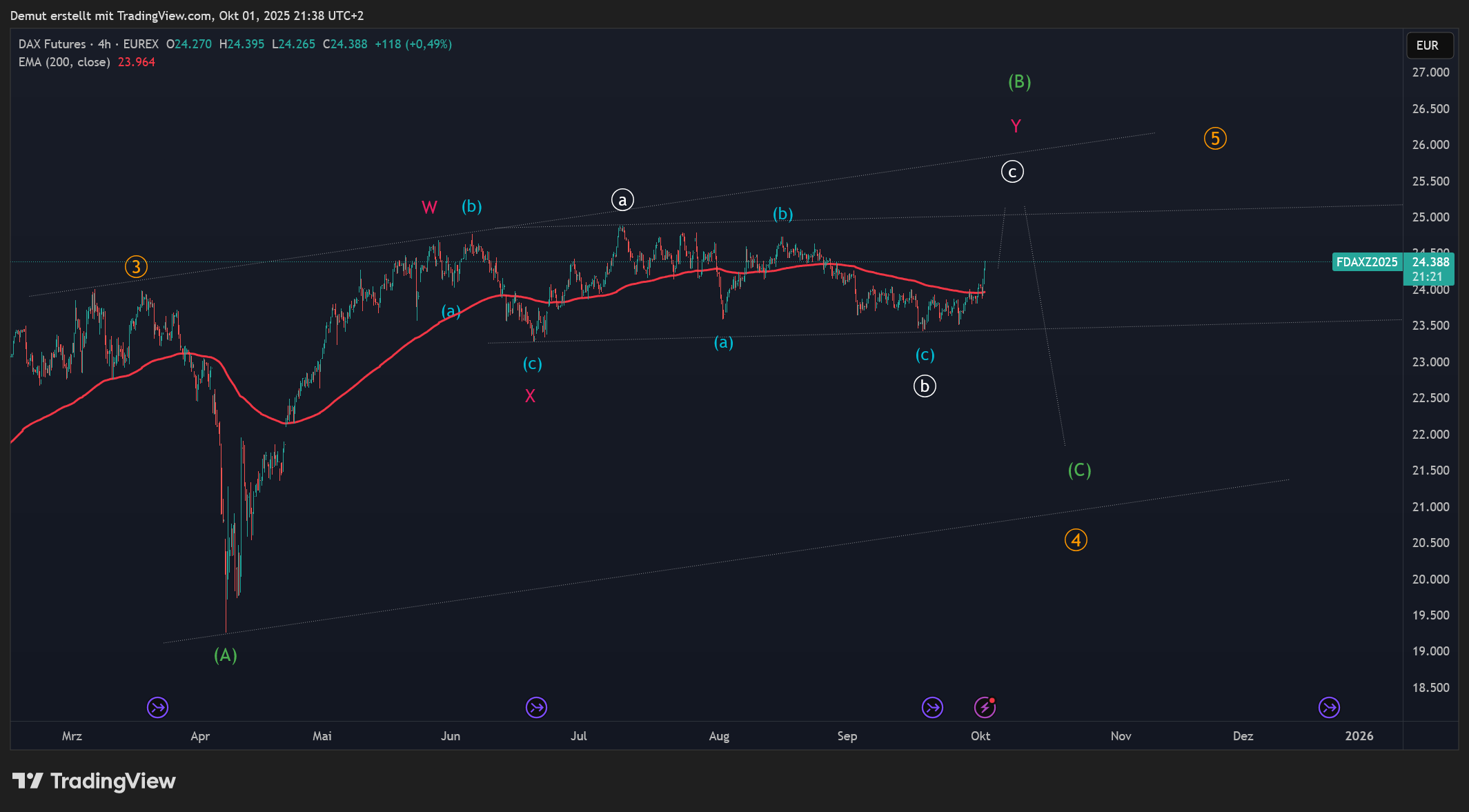
Task: Click the contract rollover icon in late September
Action: [x=932, y=707]
